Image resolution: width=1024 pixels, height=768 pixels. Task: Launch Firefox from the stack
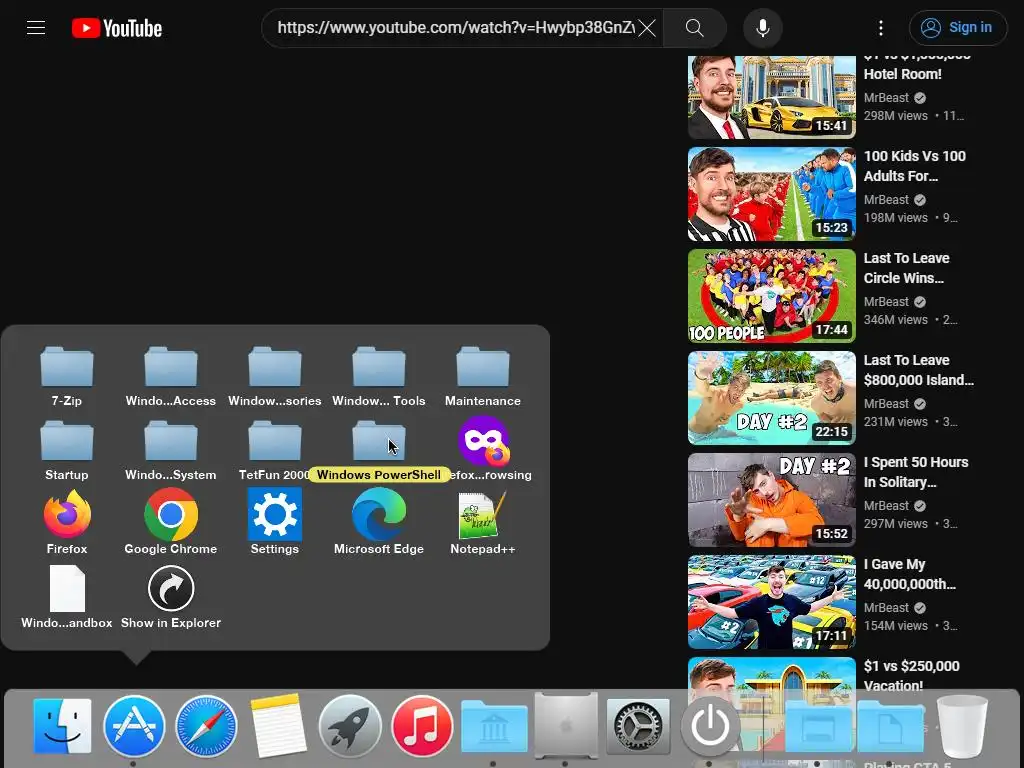click(67, 523)
